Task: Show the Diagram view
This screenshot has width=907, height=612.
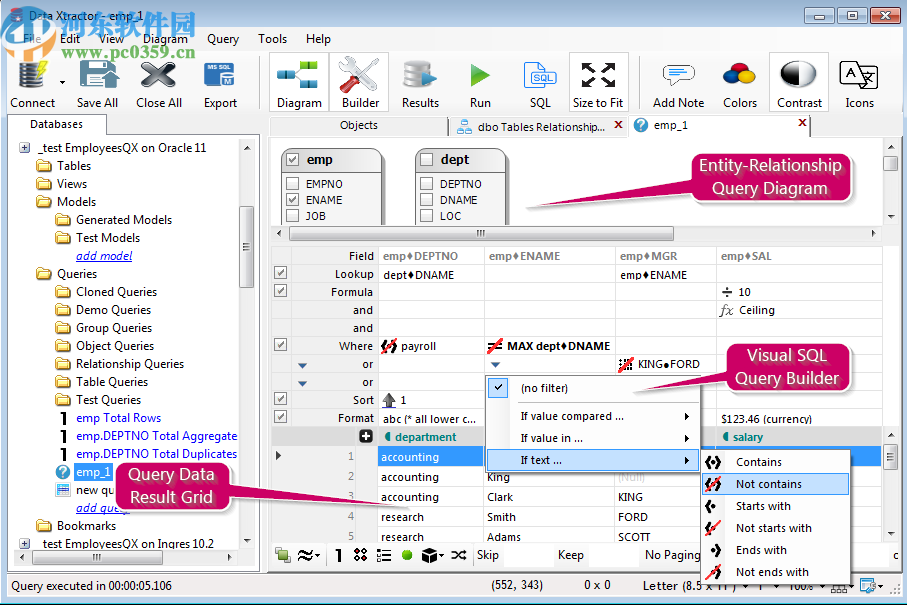Action: (299, 82)
